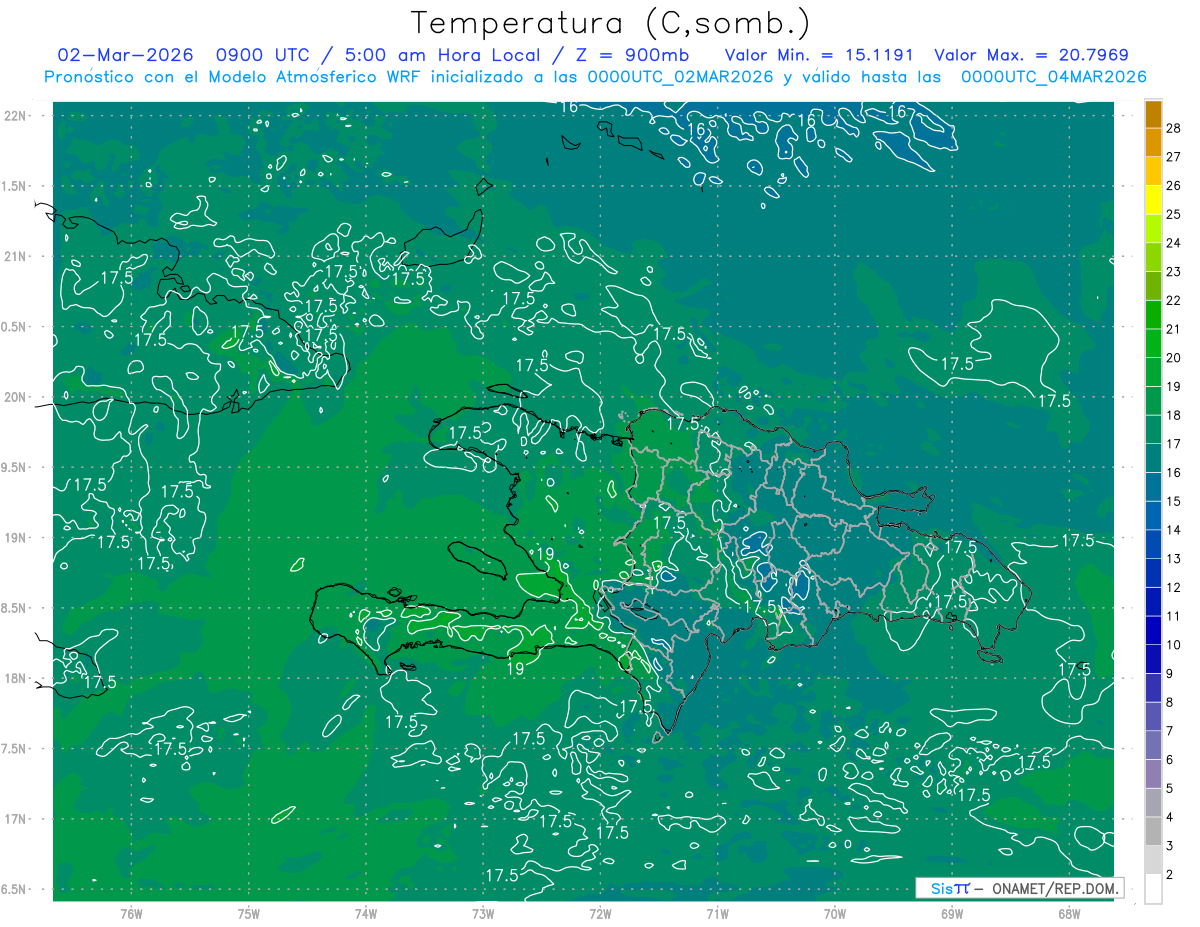Click the 'Valor Min. = 15.1191' text
The width and height of the screenshot is (1200, 927).
pos(818,55)
